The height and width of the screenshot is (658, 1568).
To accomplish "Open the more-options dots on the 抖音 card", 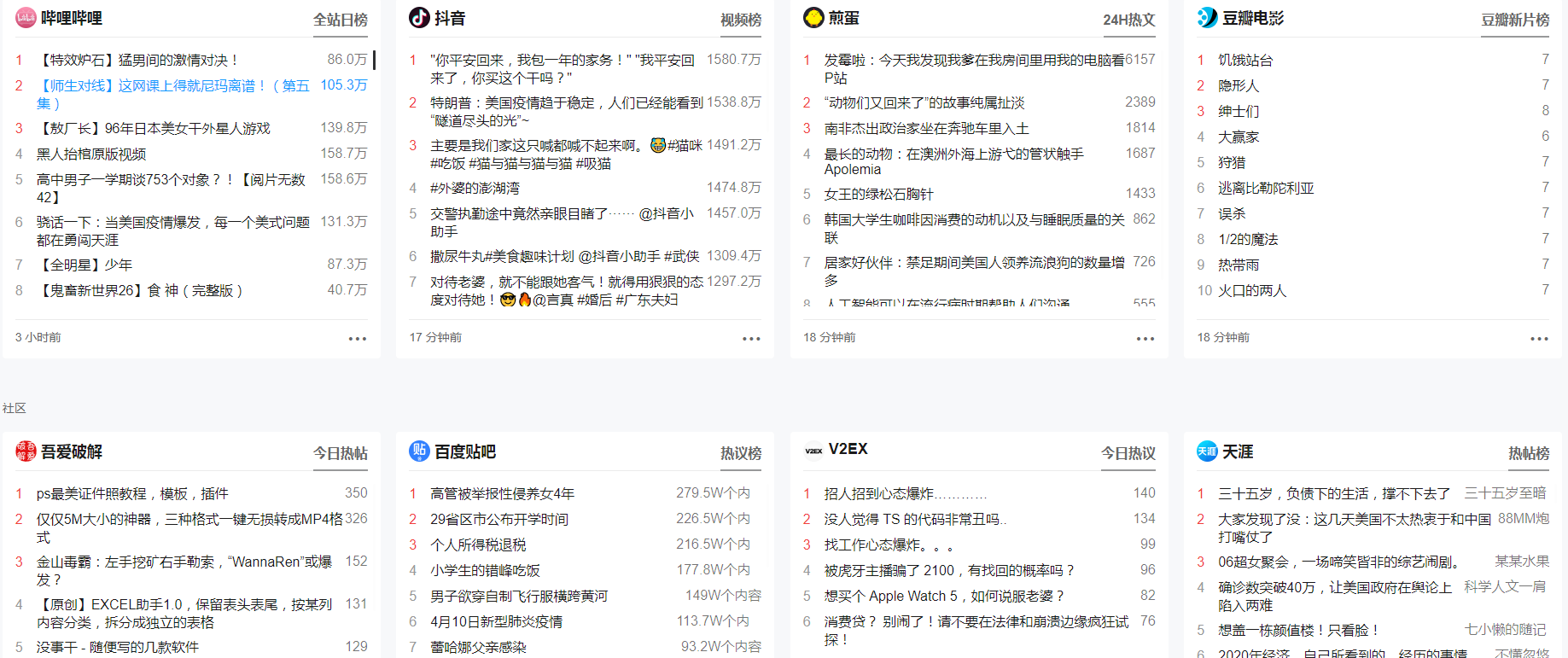I will click(751, 339).
